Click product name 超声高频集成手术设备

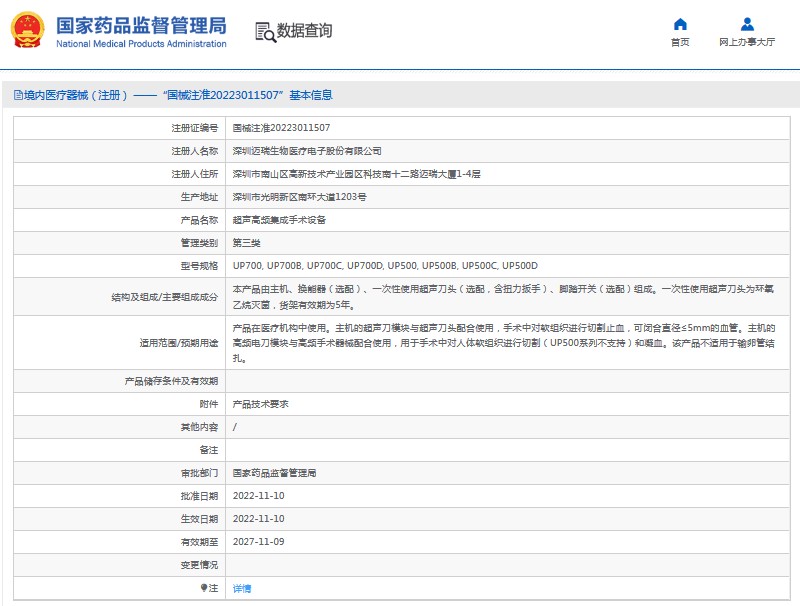[x=279, y=220]
